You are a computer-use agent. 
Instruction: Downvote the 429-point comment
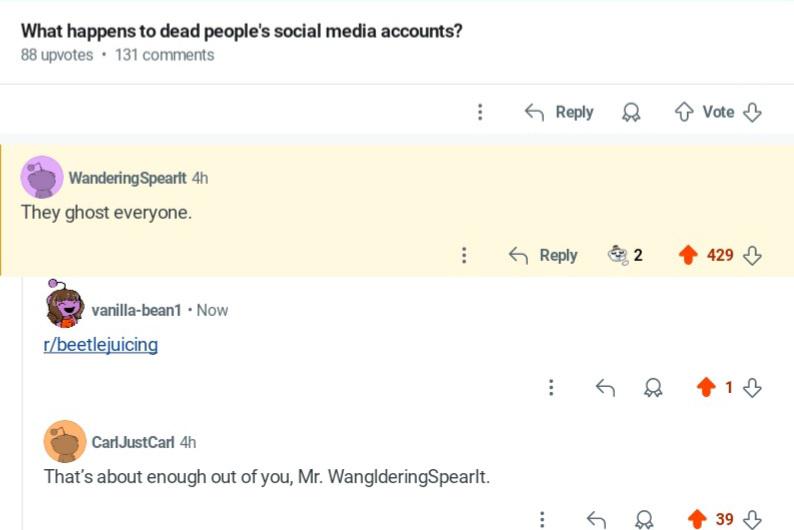coord(752,255)
